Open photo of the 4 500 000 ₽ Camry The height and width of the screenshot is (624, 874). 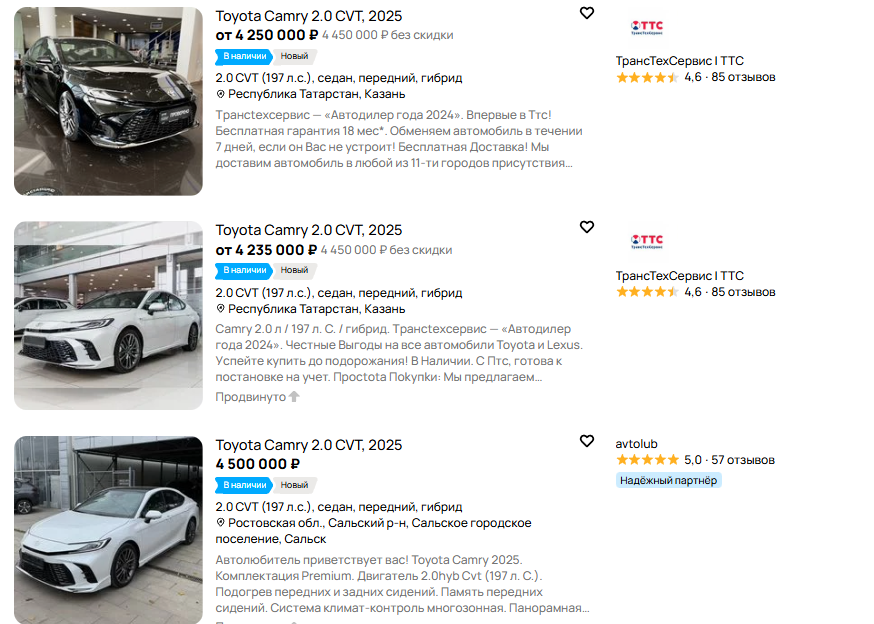[108, 527]
